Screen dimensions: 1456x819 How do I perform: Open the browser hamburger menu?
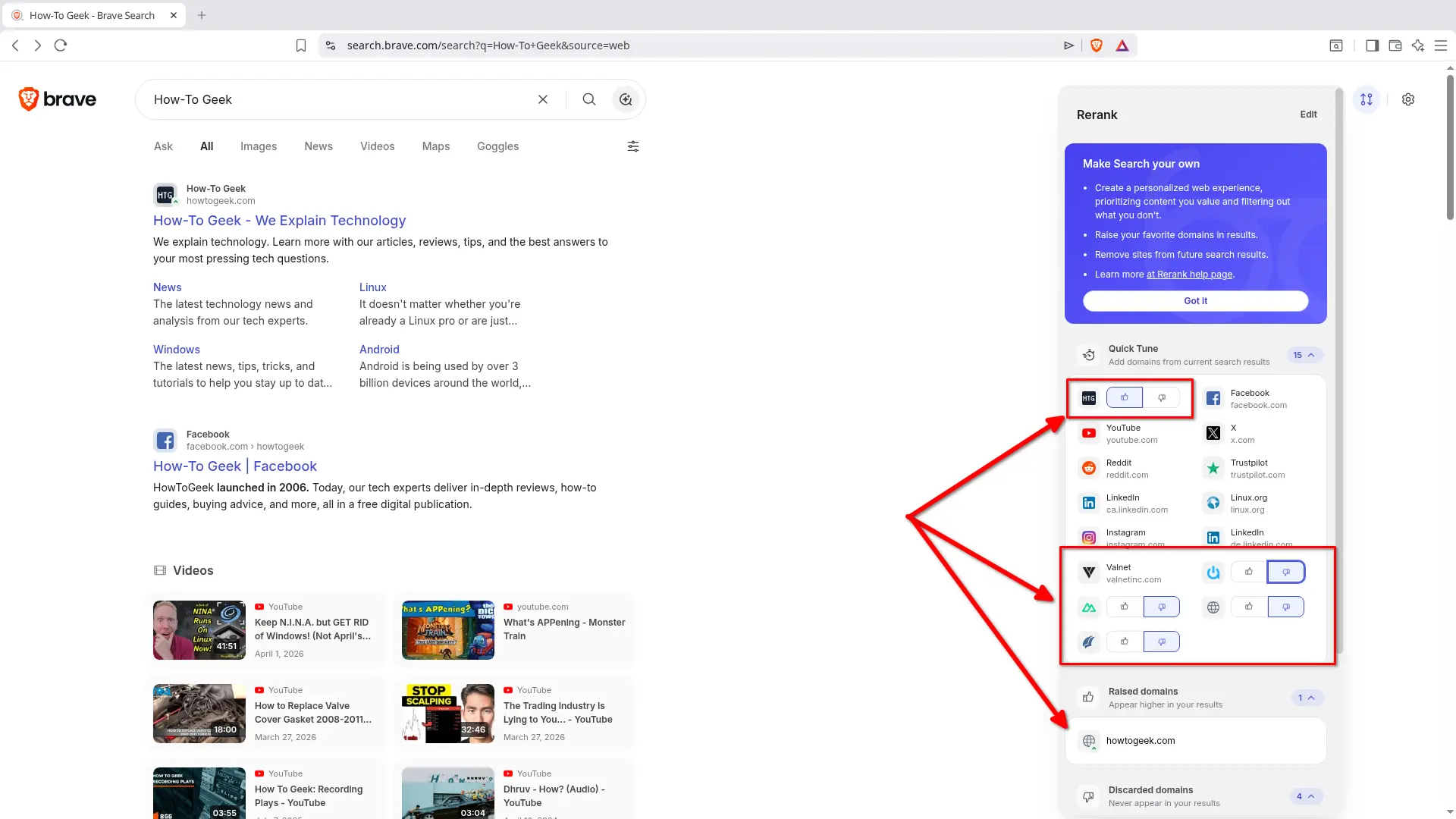coord(1441,45)
